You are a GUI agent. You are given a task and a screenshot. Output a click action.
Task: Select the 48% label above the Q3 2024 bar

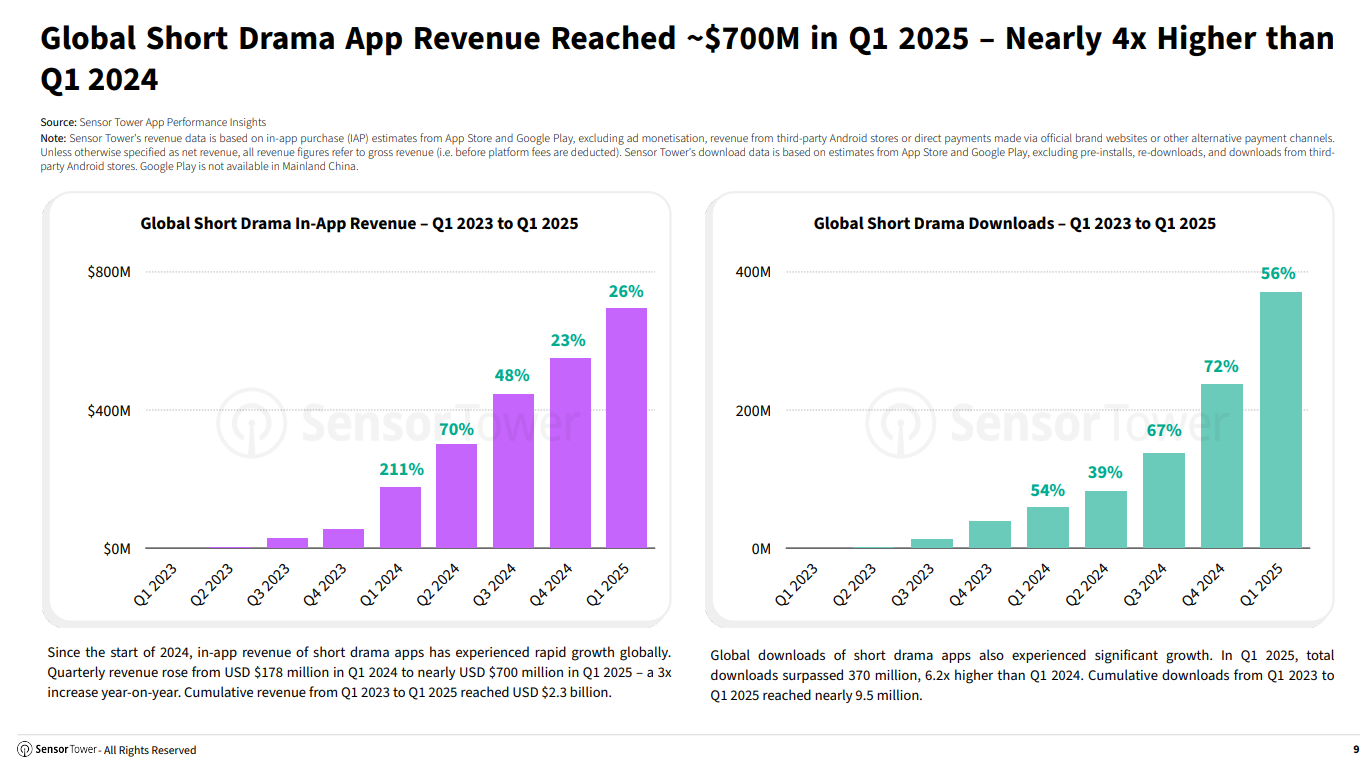pyautogui.click(x=512, y=376)
